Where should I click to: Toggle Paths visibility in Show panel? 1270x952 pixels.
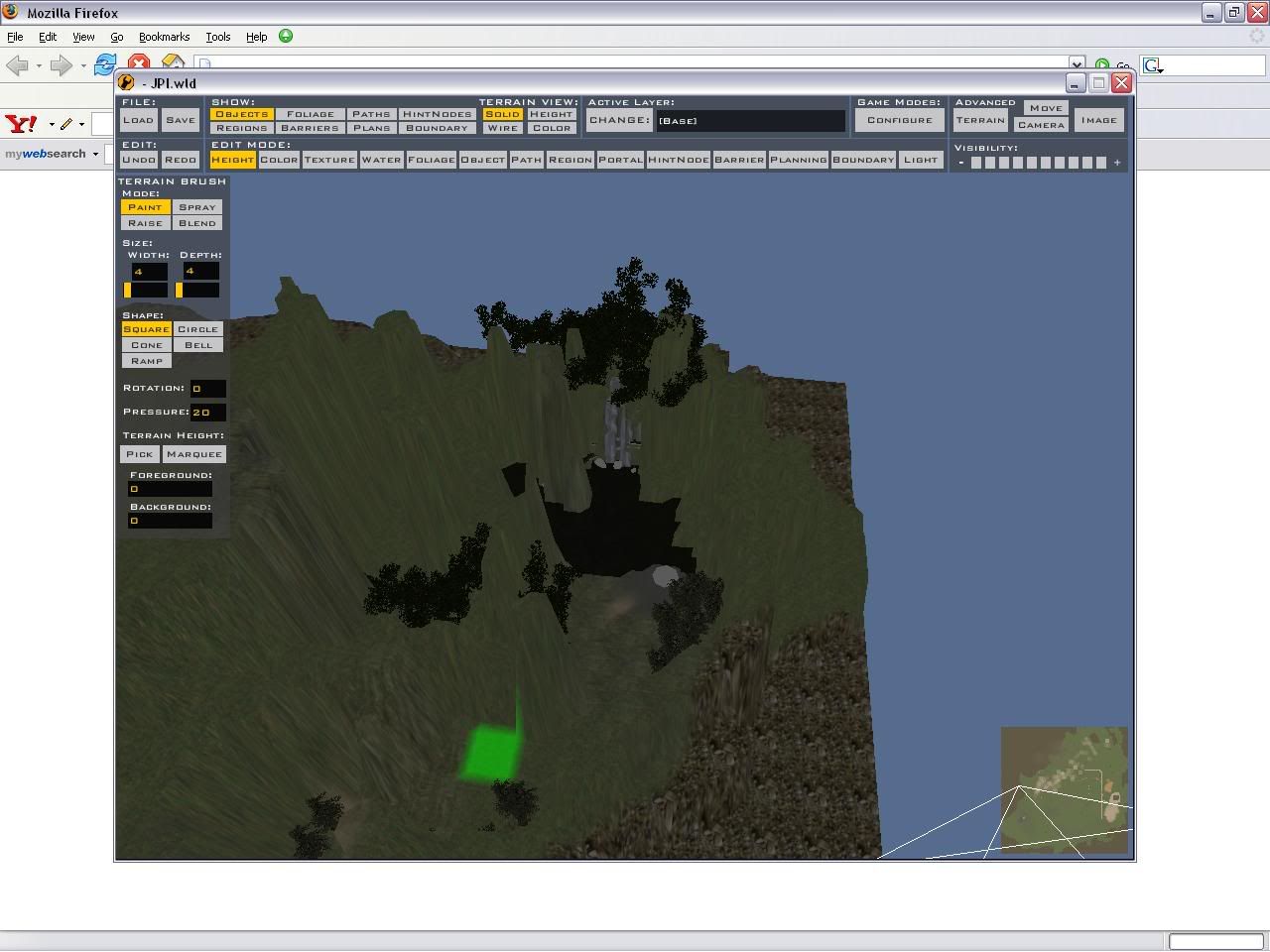click(371, 114)
